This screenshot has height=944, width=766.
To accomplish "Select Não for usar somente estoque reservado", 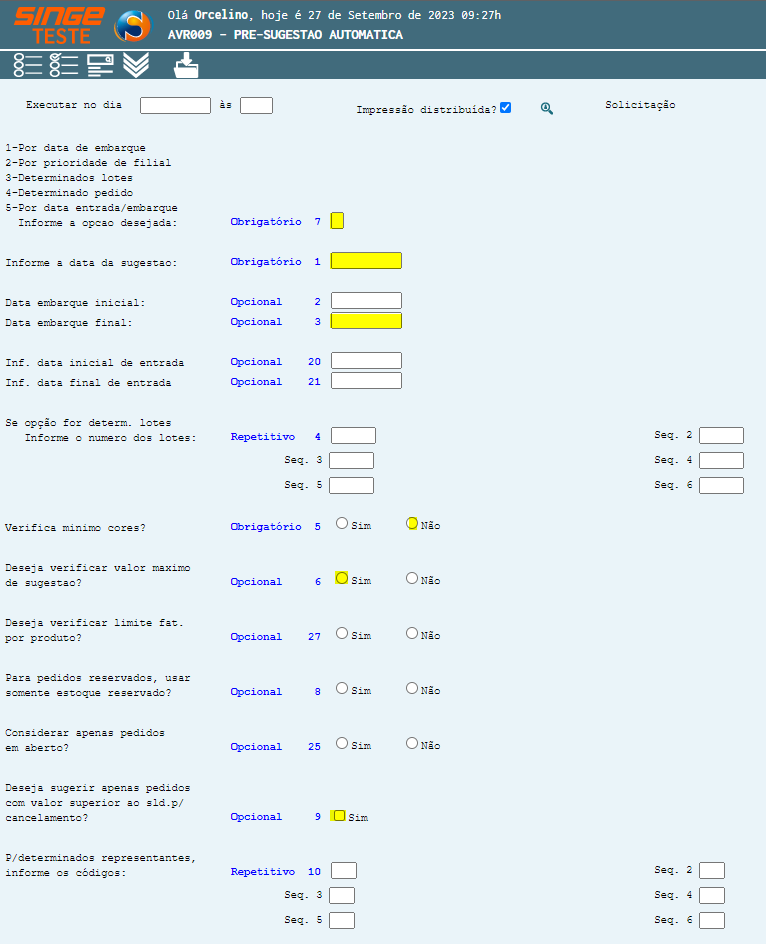I will pos(412,688).
